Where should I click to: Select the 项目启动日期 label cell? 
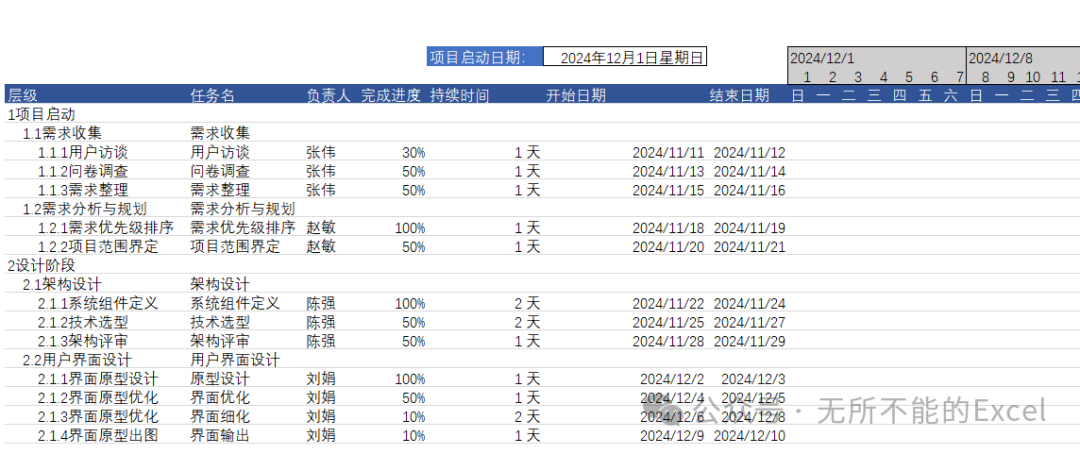(x=485, y=57)
